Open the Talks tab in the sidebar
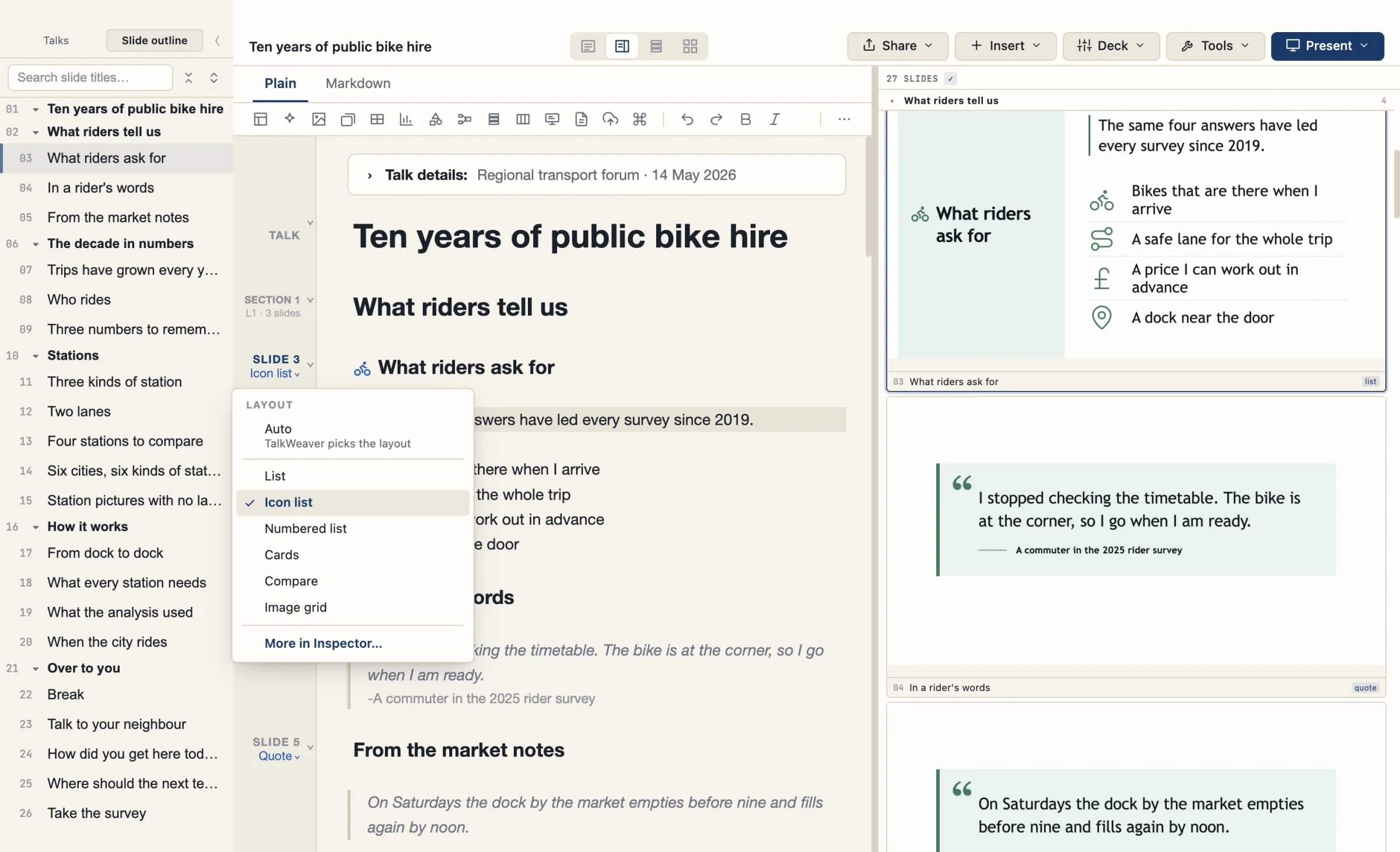 tap(56, 40)
